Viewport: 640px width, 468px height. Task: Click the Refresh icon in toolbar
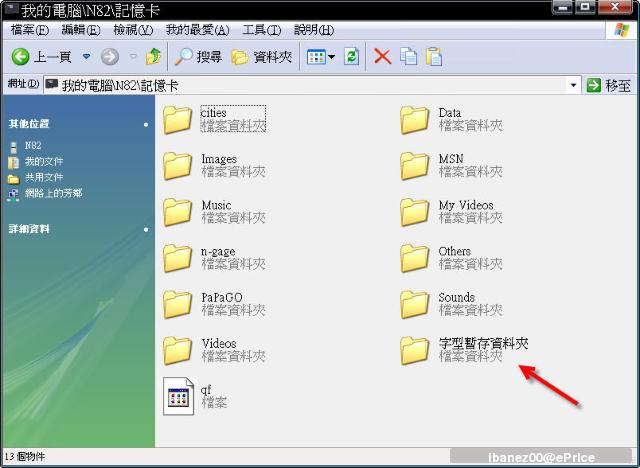(351, 57)
